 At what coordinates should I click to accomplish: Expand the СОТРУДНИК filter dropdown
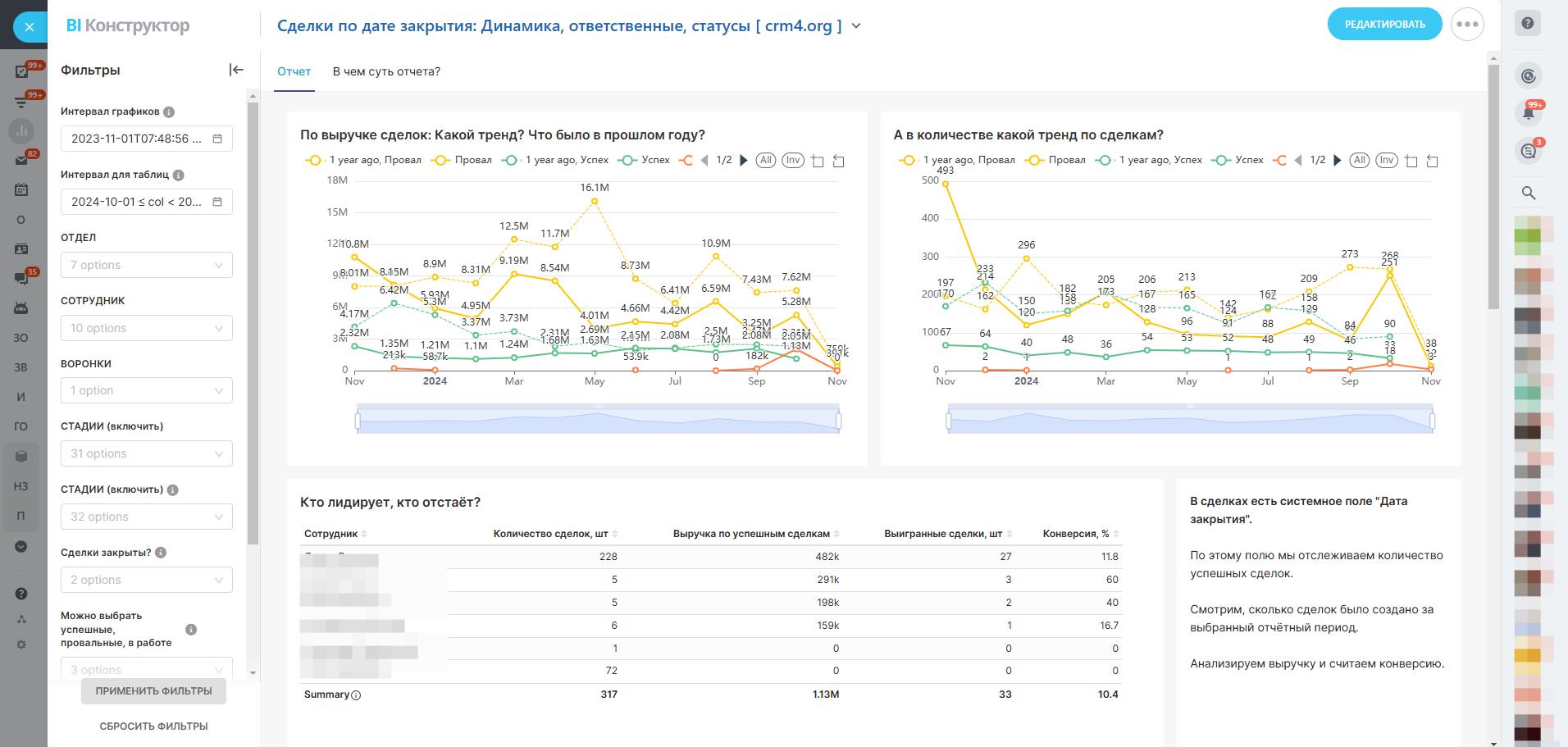tap(147, 328)
